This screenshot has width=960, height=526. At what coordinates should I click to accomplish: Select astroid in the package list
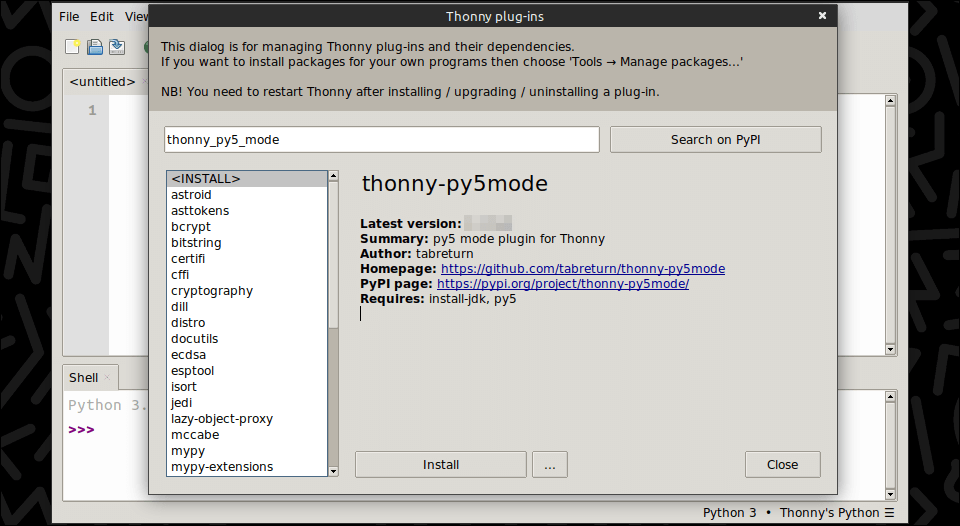[x=247, y=195]
